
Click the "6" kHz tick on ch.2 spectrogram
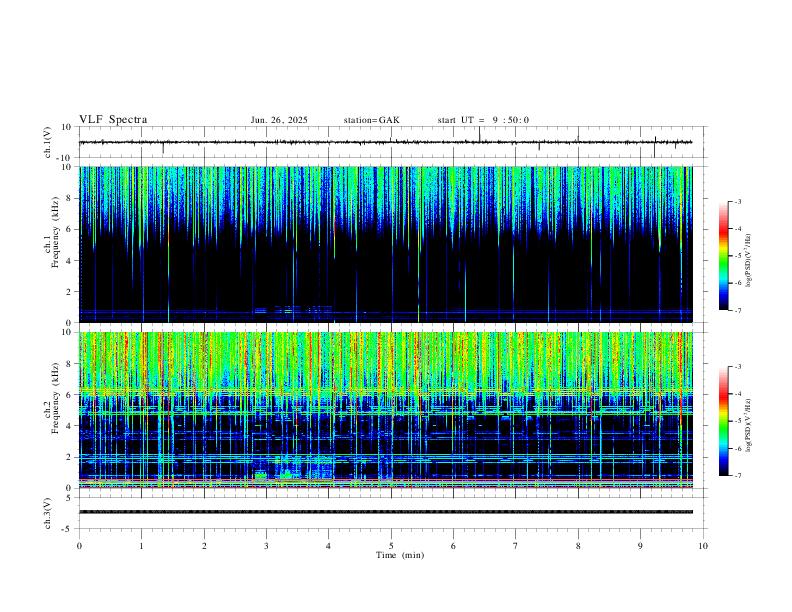tap(69, 395)
